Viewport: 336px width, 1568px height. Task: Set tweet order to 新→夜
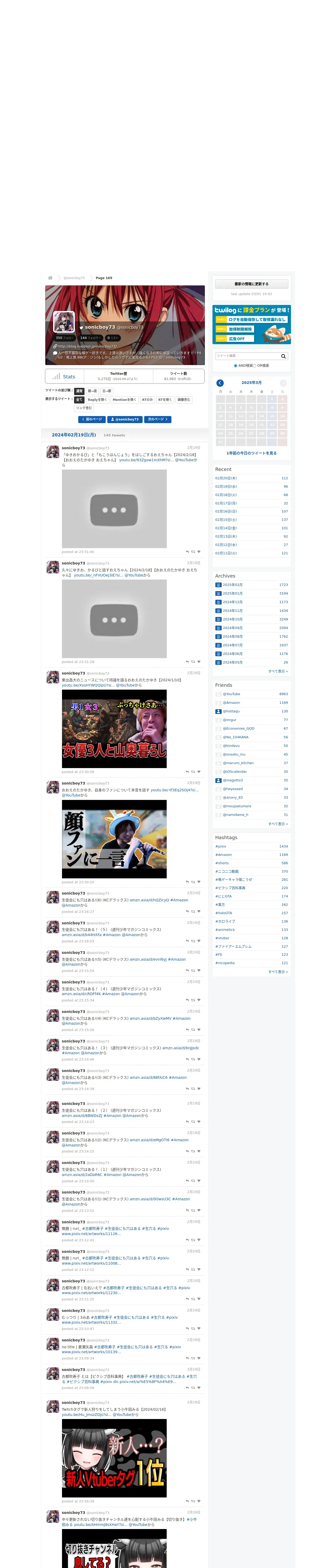pyautogui.click(x=92, y=391)
